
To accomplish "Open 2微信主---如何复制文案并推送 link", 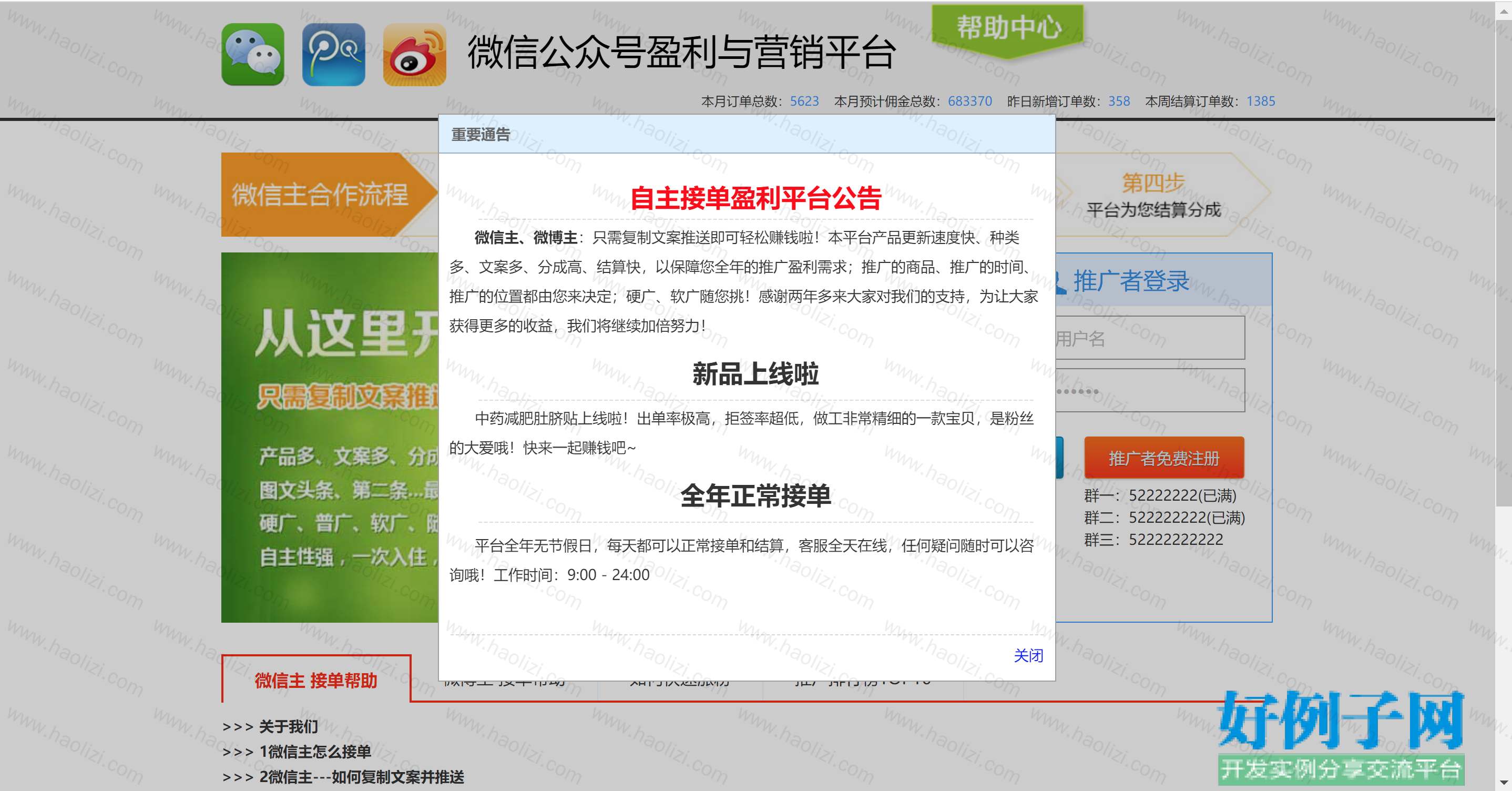I will [362, 777].
